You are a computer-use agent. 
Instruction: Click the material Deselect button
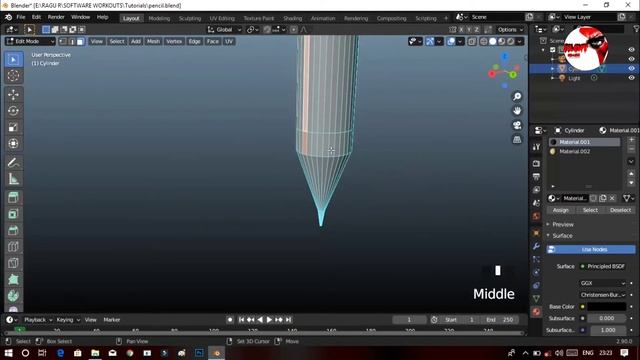(x=620, y=210)
